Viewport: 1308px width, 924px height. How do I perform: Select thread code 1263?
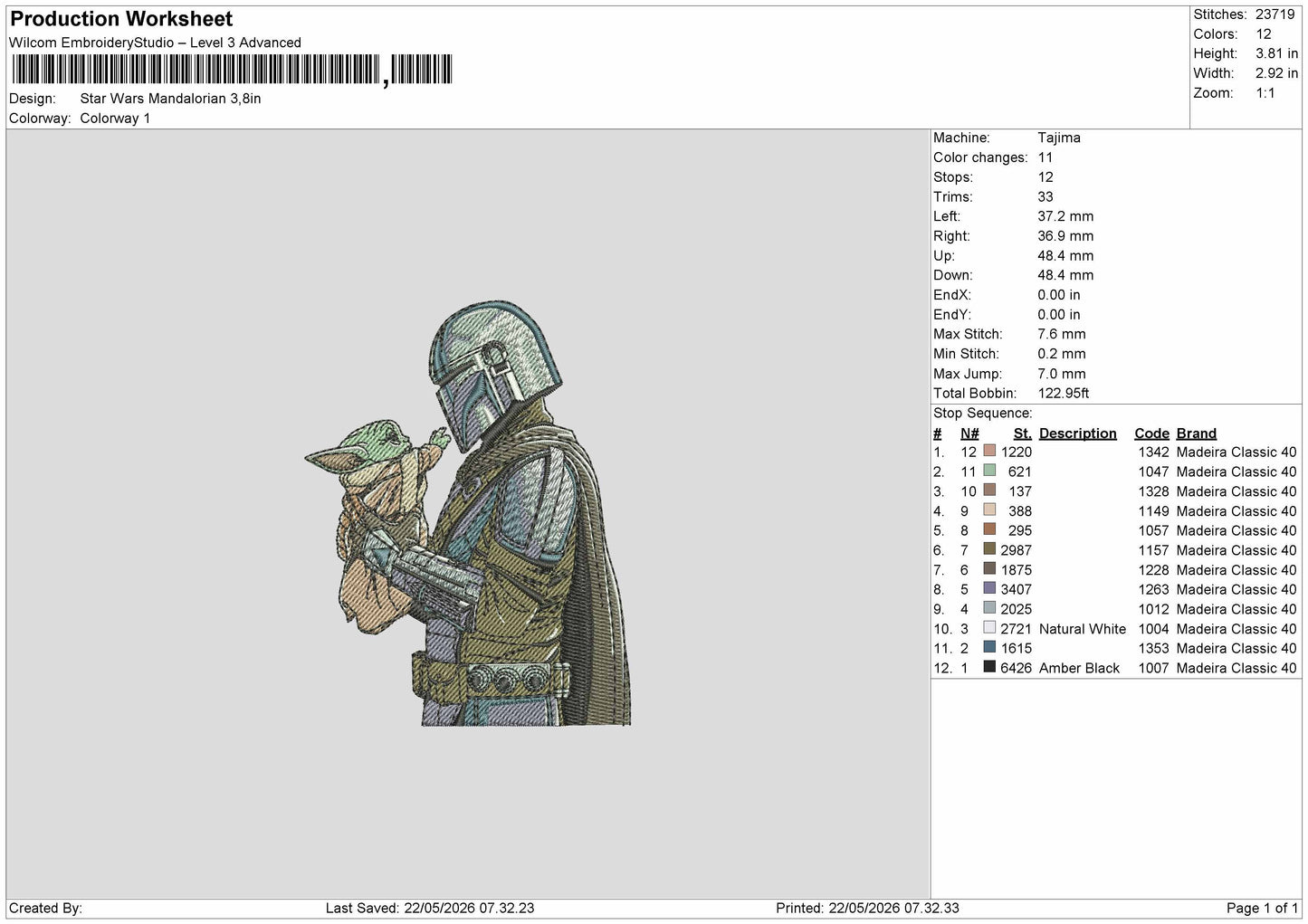(1153, 589)
